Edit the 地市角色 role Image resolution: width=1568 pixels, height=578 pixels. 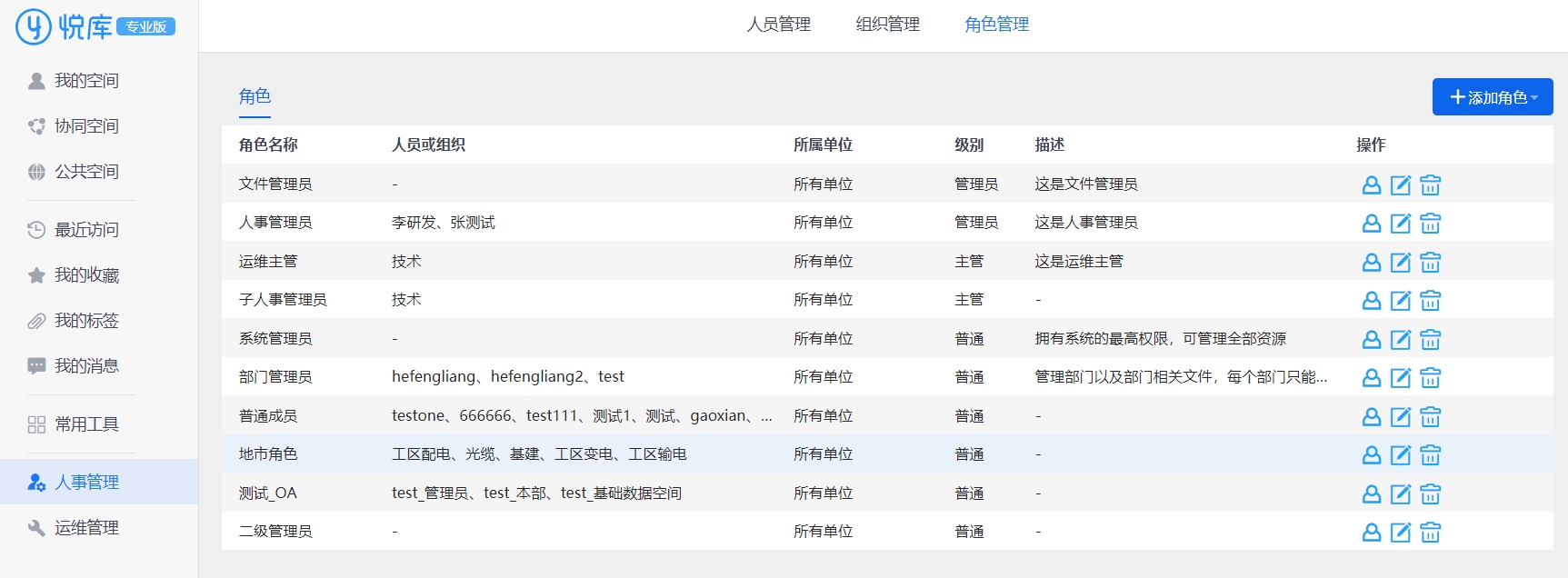pos(1401,455)
